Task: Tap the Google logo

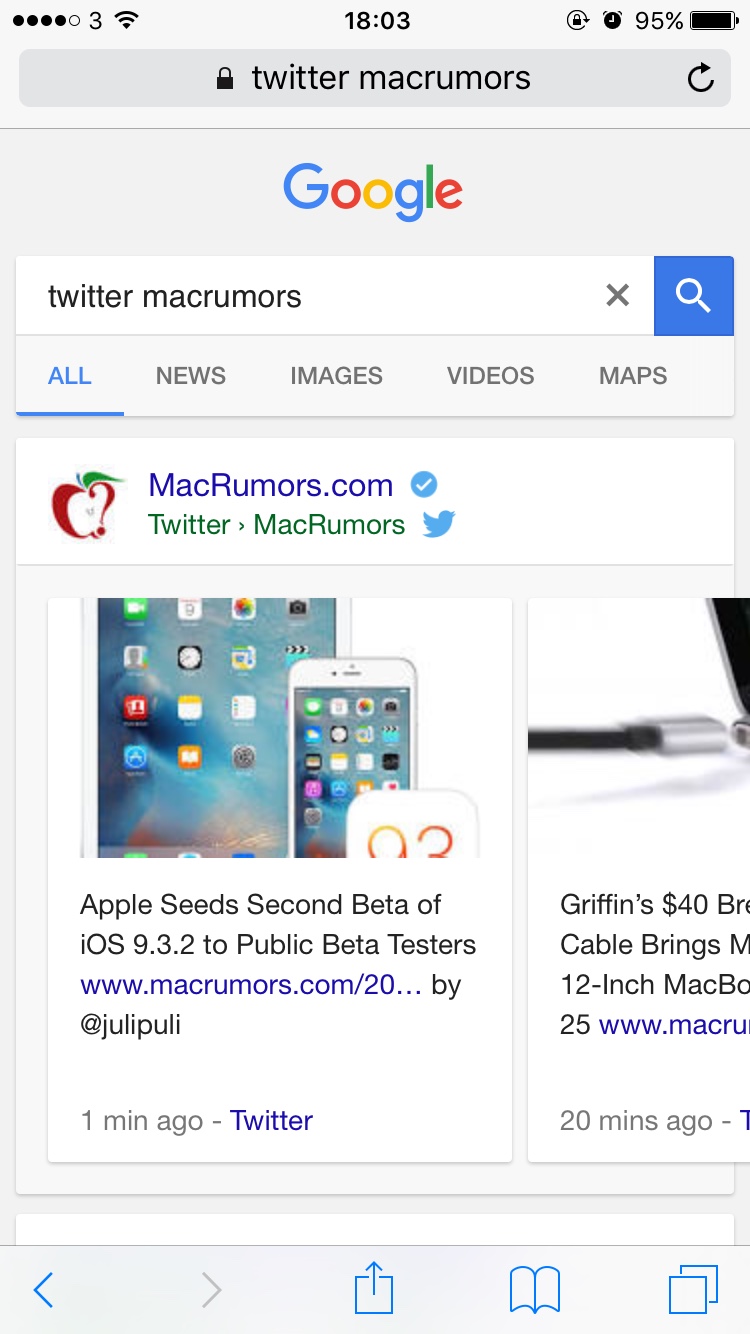Action: pos(373,193)
